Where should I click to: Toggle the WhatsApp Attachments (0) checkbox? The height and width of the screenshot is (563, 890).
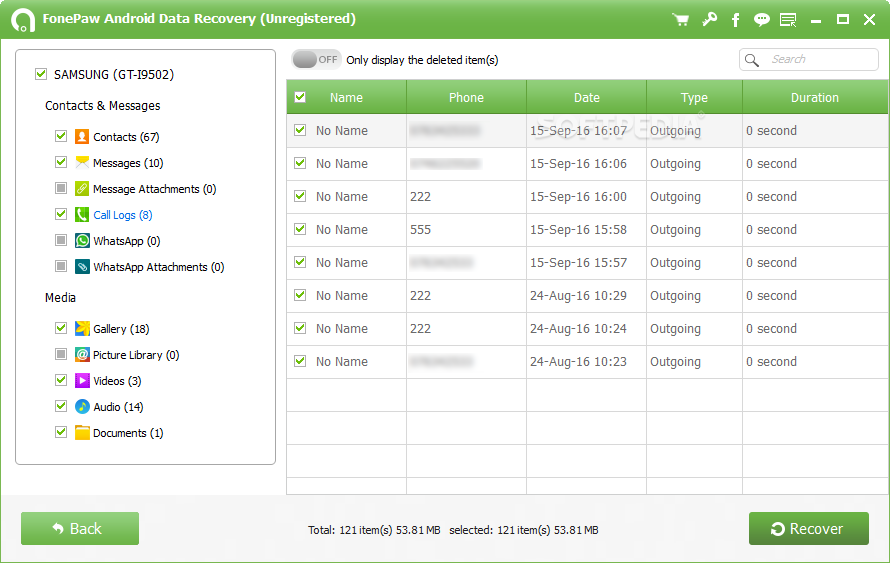(x=61, y=266)
